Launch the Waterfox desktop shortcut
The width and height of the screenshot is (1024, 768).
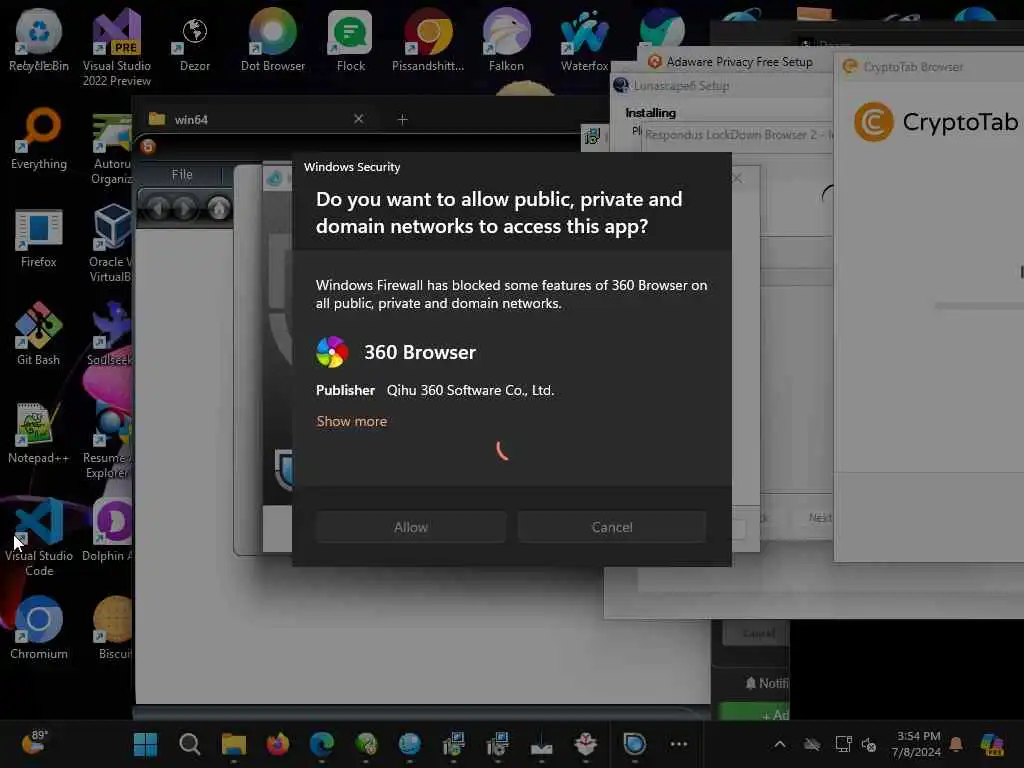pyautogui.click(x=584, y=39)
